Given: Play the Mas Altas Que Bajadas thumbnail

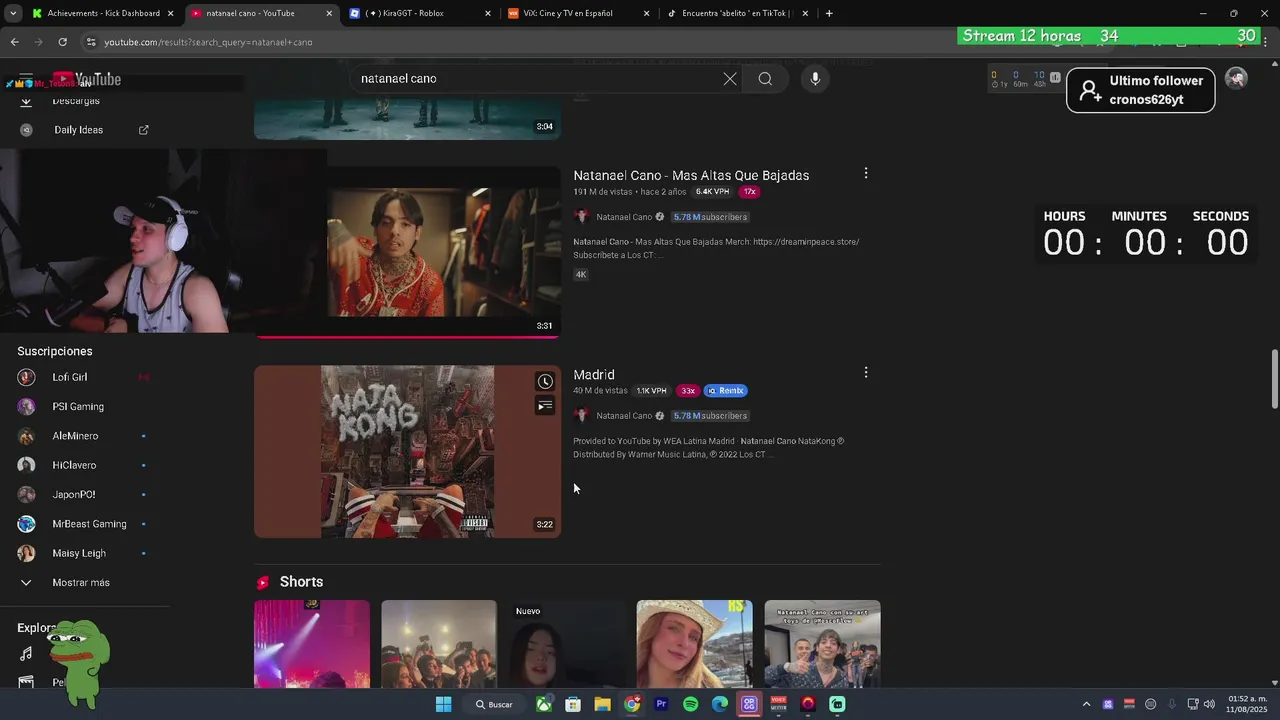Looking at the screenshot, I should click(x=407, y=252).
